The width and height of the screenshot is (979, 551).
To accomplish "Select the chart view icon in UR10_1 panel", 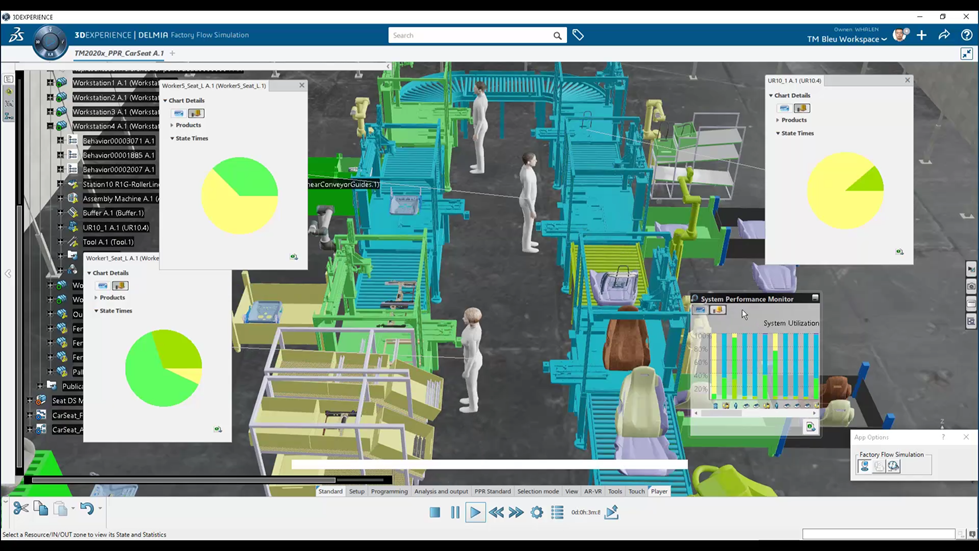I will (785, 108).
